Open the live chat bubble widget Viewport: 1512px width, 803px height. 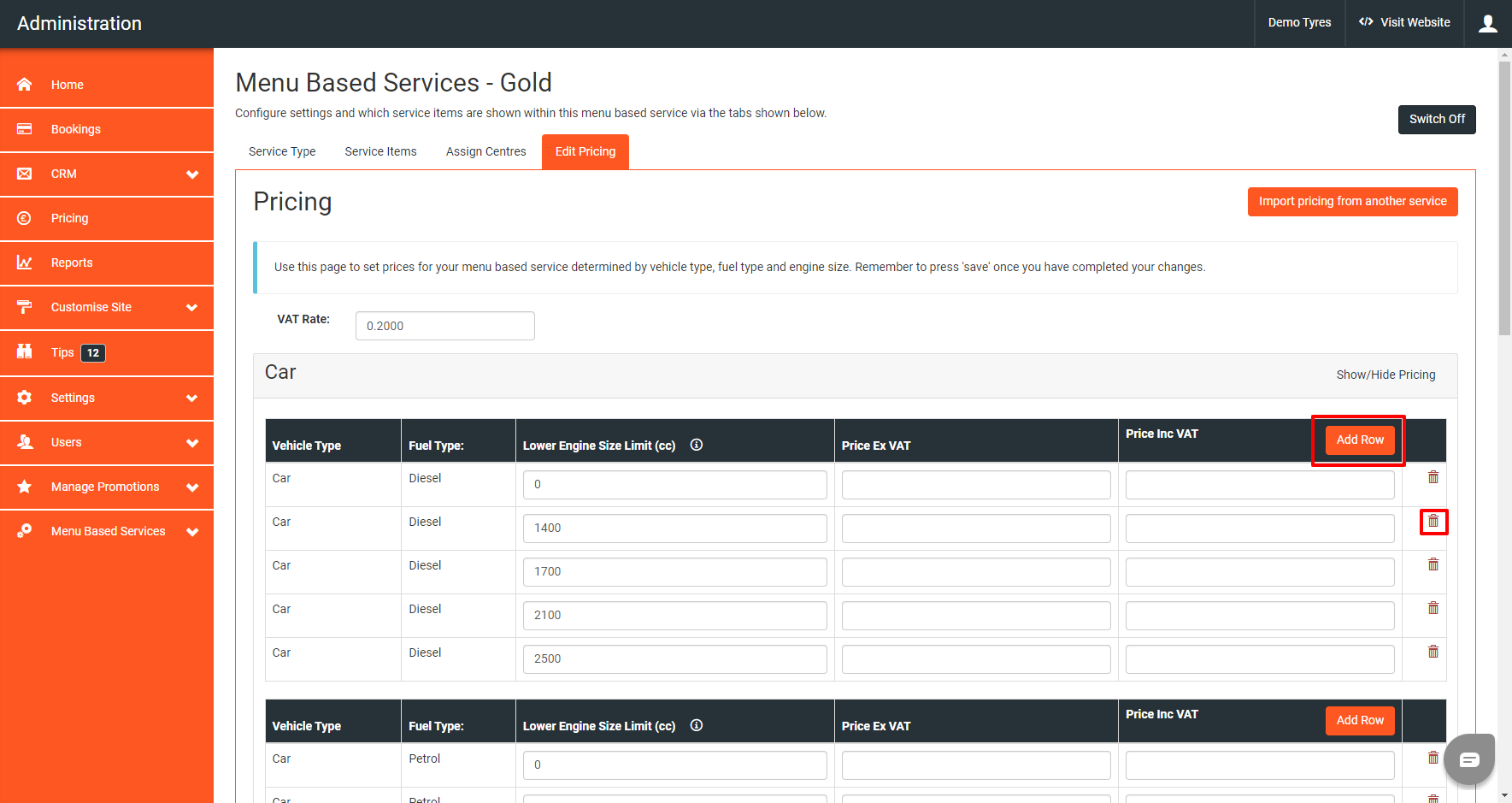point(1469,759)
